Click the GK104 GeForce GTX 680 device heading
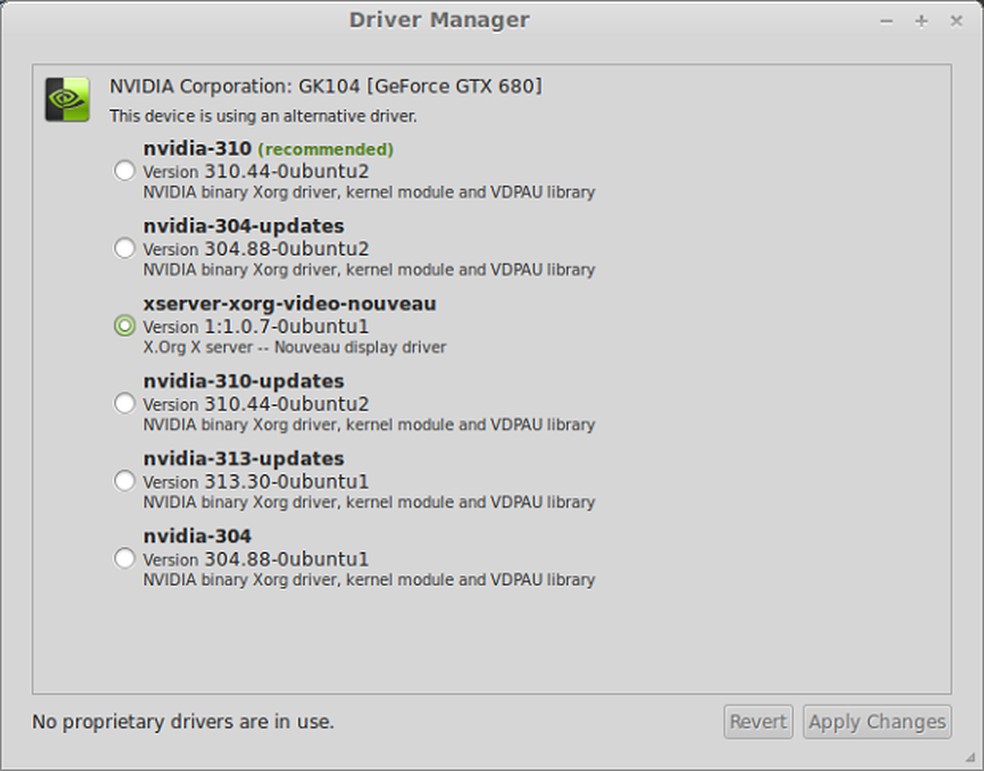The height and width of the screenshot is (771, 984). 325,86
